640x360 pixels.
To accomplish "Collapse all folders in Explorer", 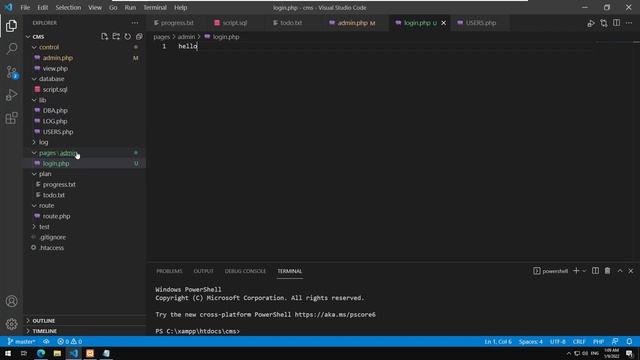I will pyautogui.click(x=139, y=37).
